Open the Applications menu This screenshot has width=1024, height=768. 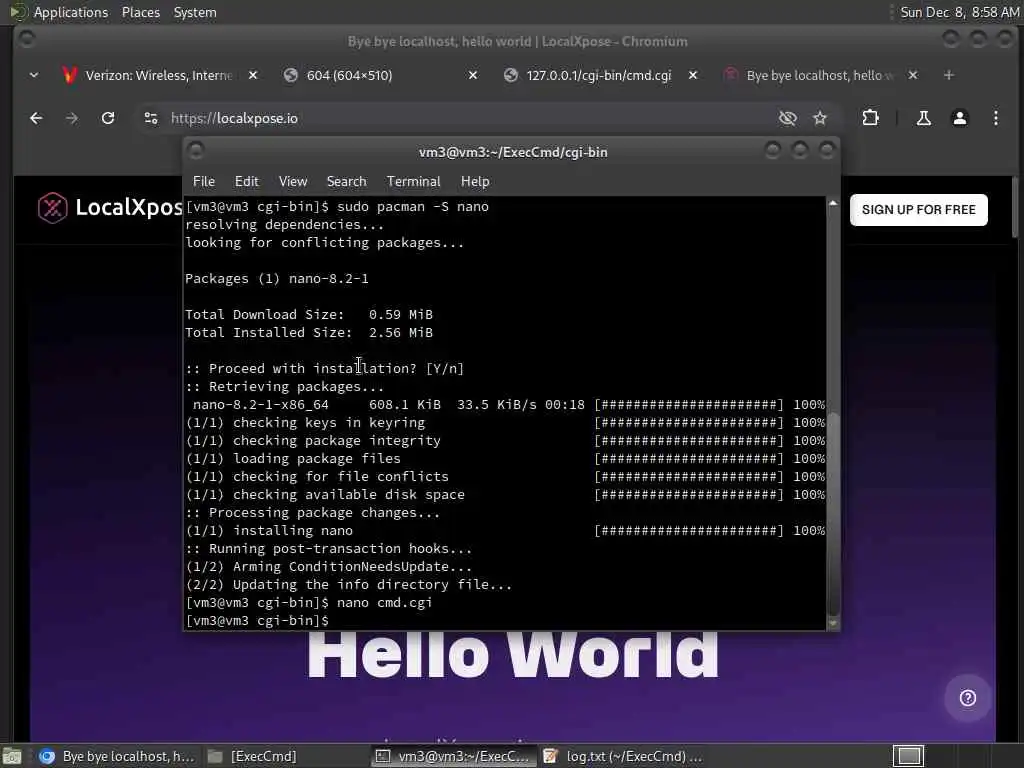(x=59, y=12)
